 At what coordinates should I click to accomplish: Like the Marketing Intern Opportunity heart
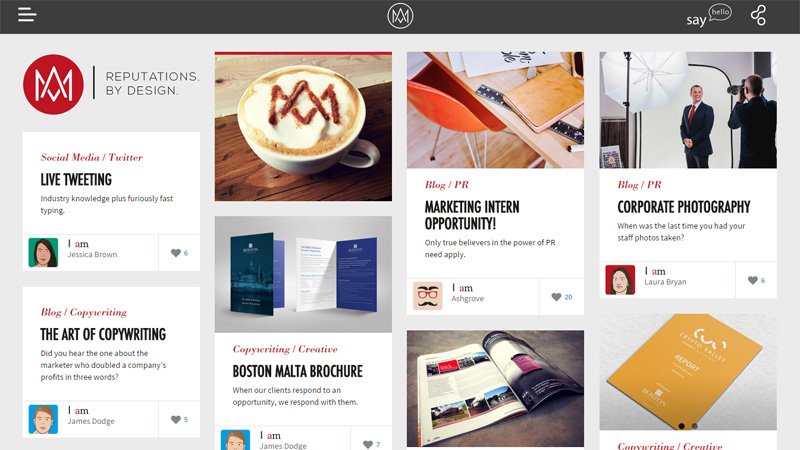556,297
